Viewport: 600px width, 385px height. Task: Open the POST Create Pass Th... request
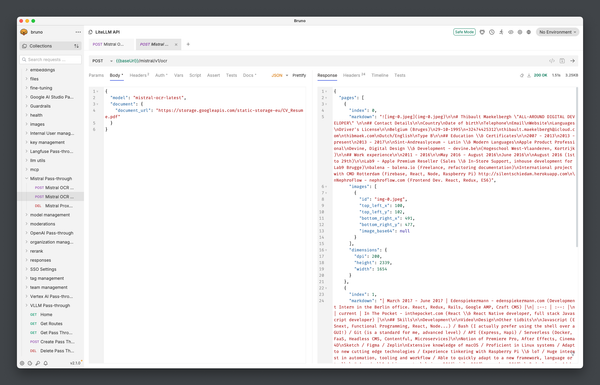(52, 342)
